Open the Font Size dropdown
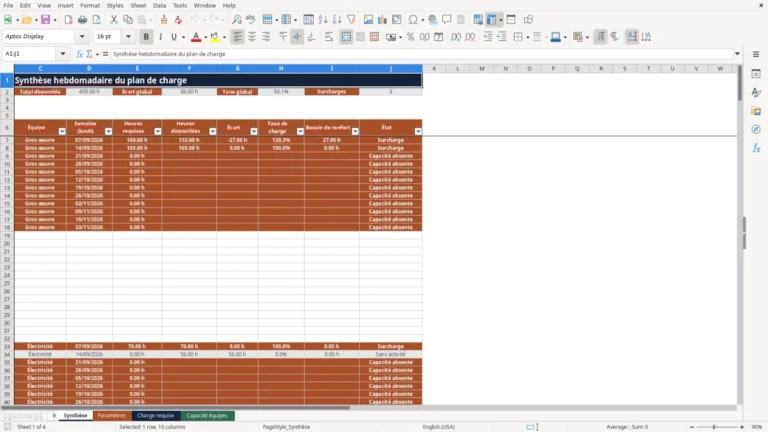This screenshot has width=768, height=432. tap(128, 36)
